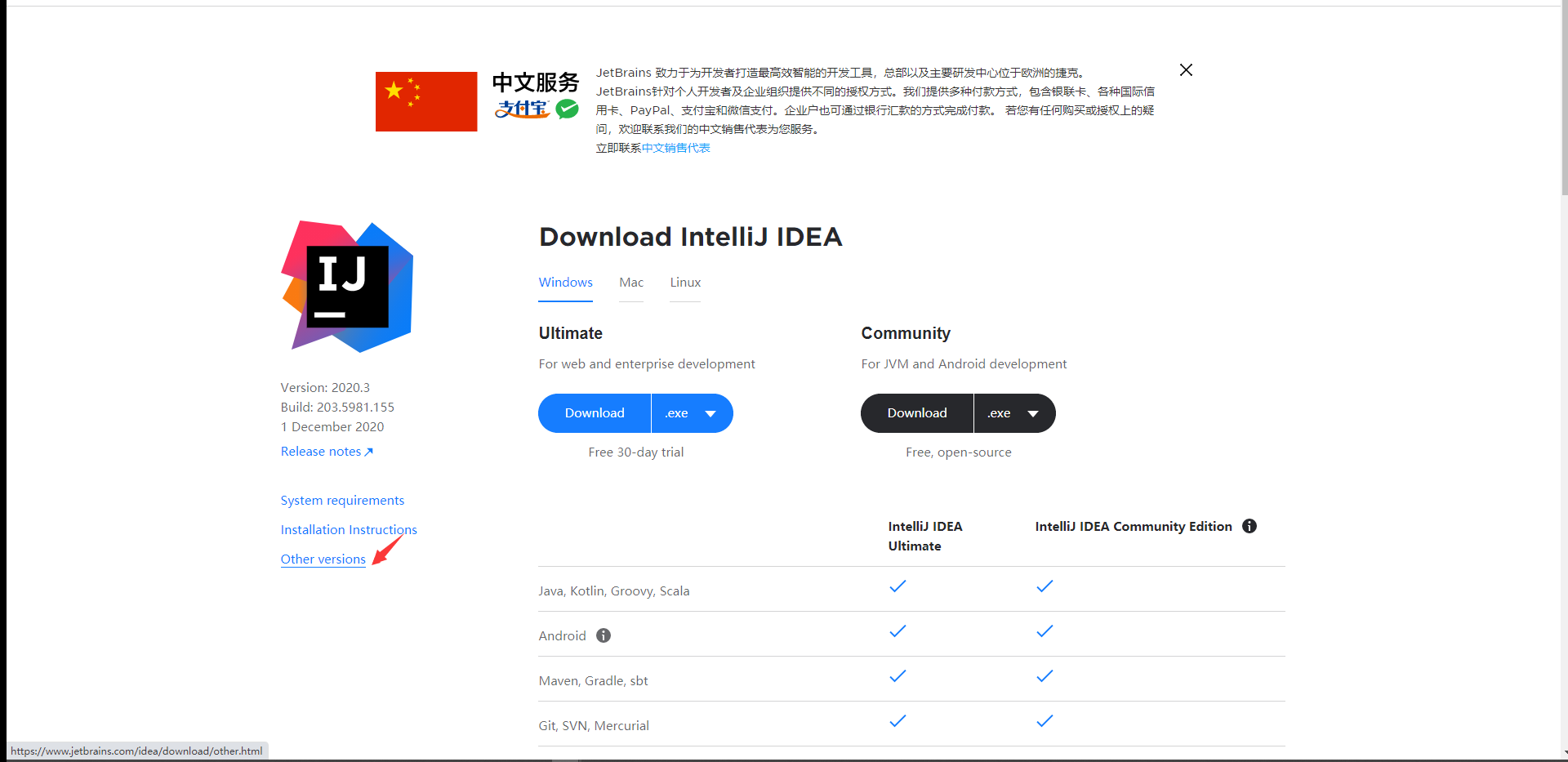The image size is (1568, 762).
Task: Click the 'Ultimate' edition heading
Action: [x=571, y=333]
